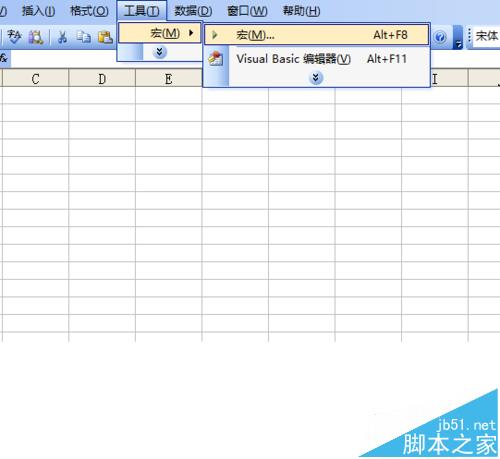Click the 工具(T) menu
500x459 pixels.
(142, 11)
